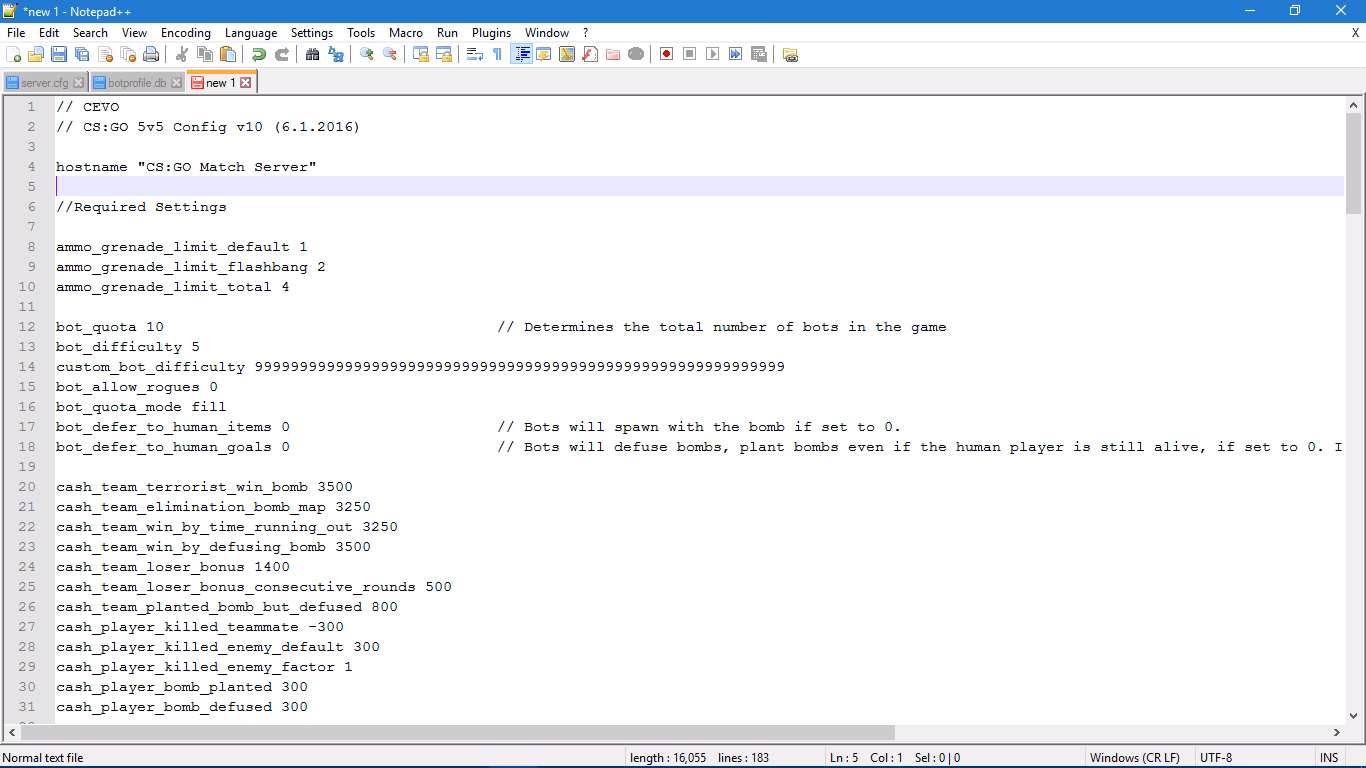Screen dimensions: 1366x768
Task: Click the user-defined language icon
Action: click(544, 54)
